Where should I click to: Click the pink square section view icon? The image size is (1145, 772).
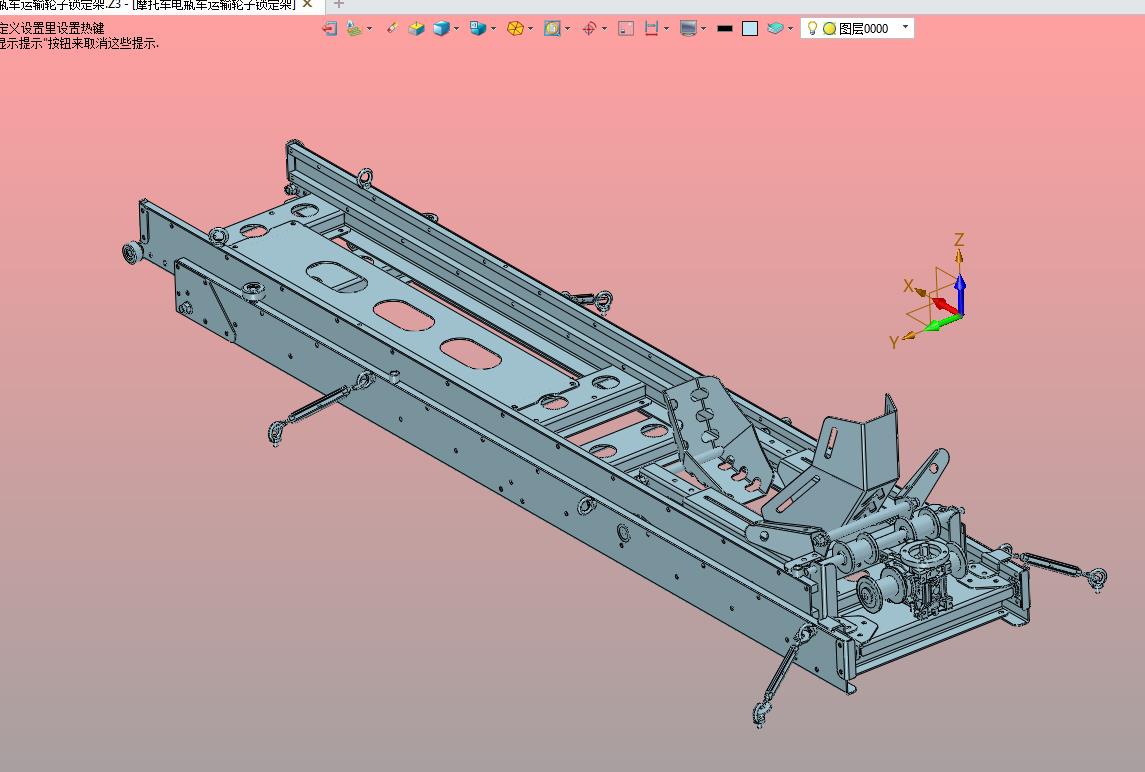(x=626, y=28)
